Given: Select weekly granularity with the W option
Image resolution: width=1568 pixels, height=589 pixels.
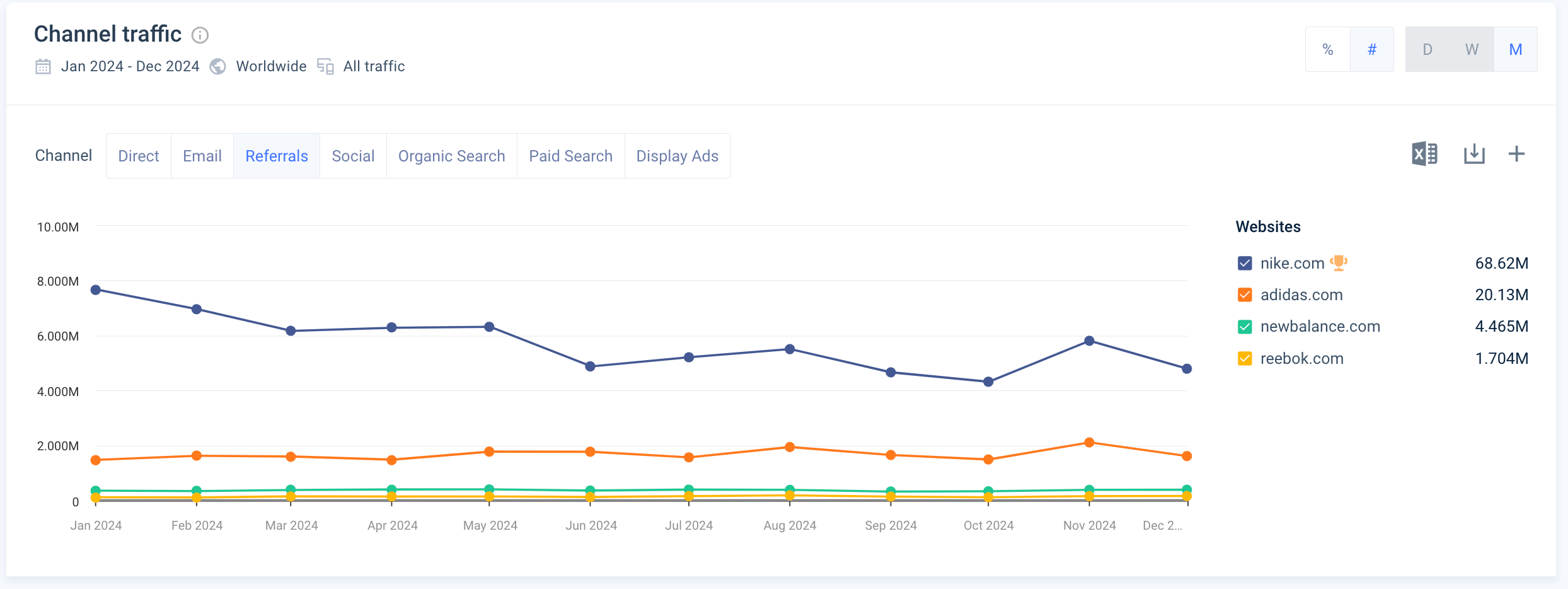Looking at the screenshot, I should pyautogui.click(x=1471, y=49).
